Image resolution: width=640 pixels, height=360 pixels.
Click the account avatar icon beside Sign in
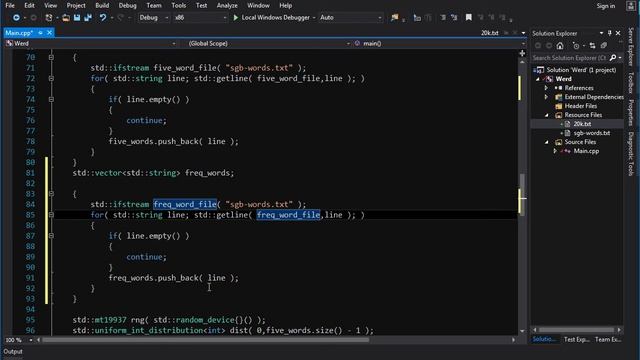631,6
